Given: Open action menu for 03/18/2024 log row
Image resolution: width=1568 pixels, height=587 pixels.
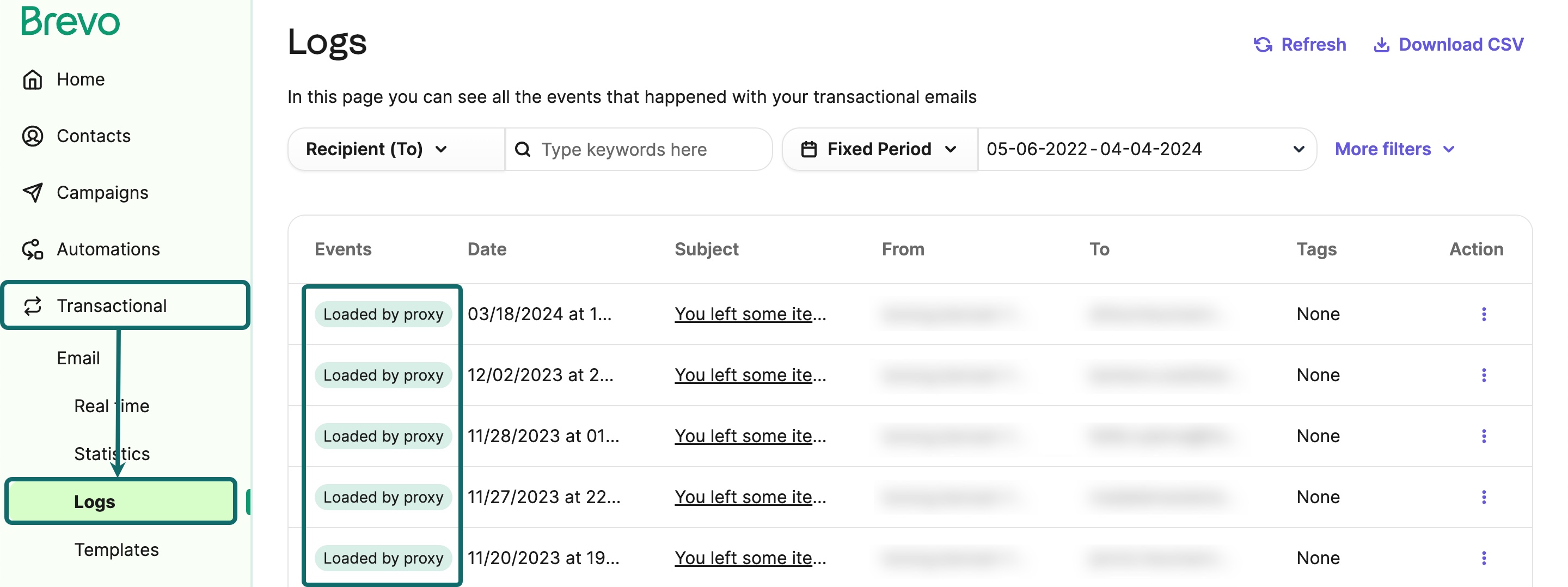Looking at the screenshot, I should click(x=1484, y=314).
